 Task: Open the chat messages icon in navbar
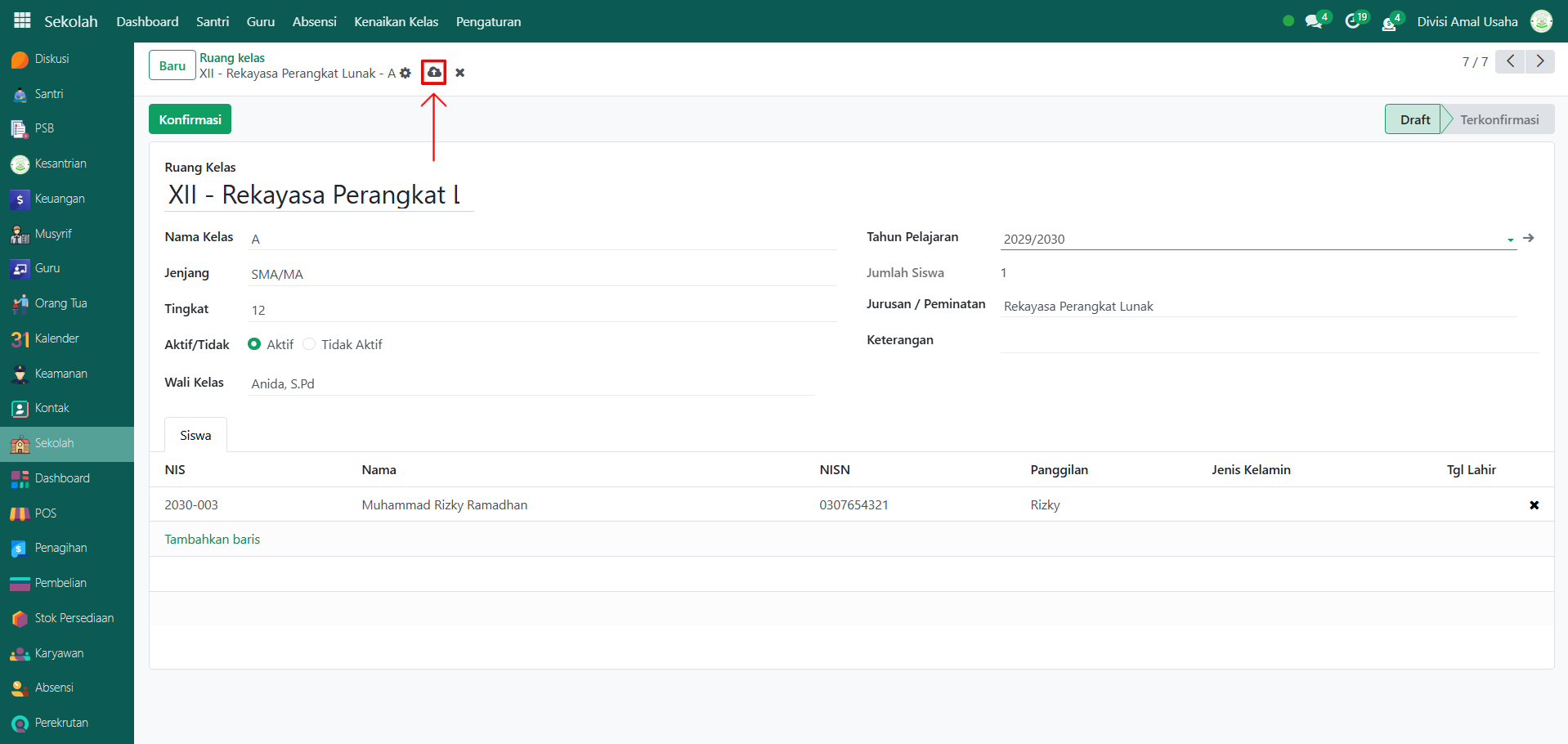pyautogui.click(x=1314, y=22)
